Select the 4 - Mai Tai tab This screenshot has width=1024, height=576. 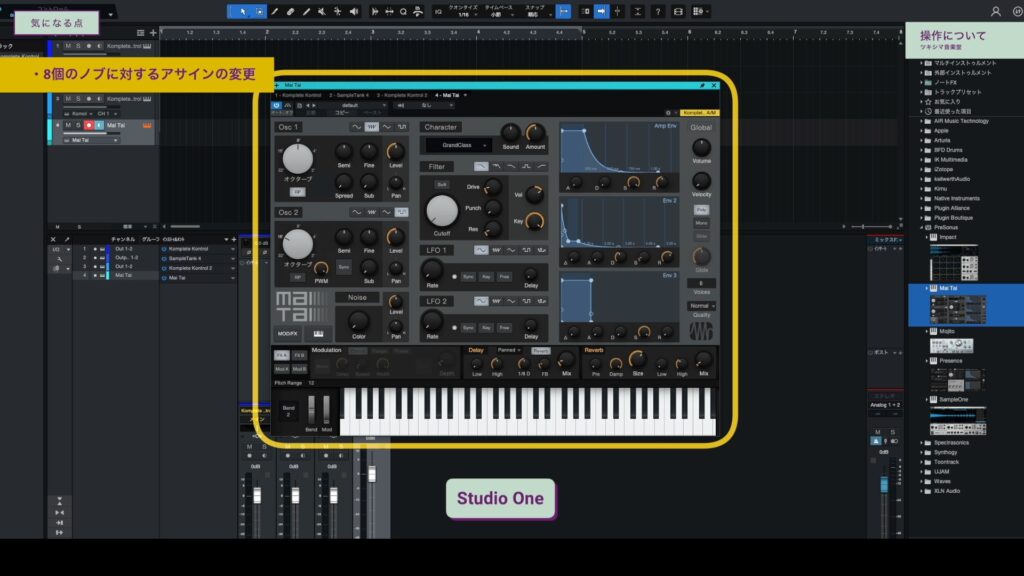[447, 95]
